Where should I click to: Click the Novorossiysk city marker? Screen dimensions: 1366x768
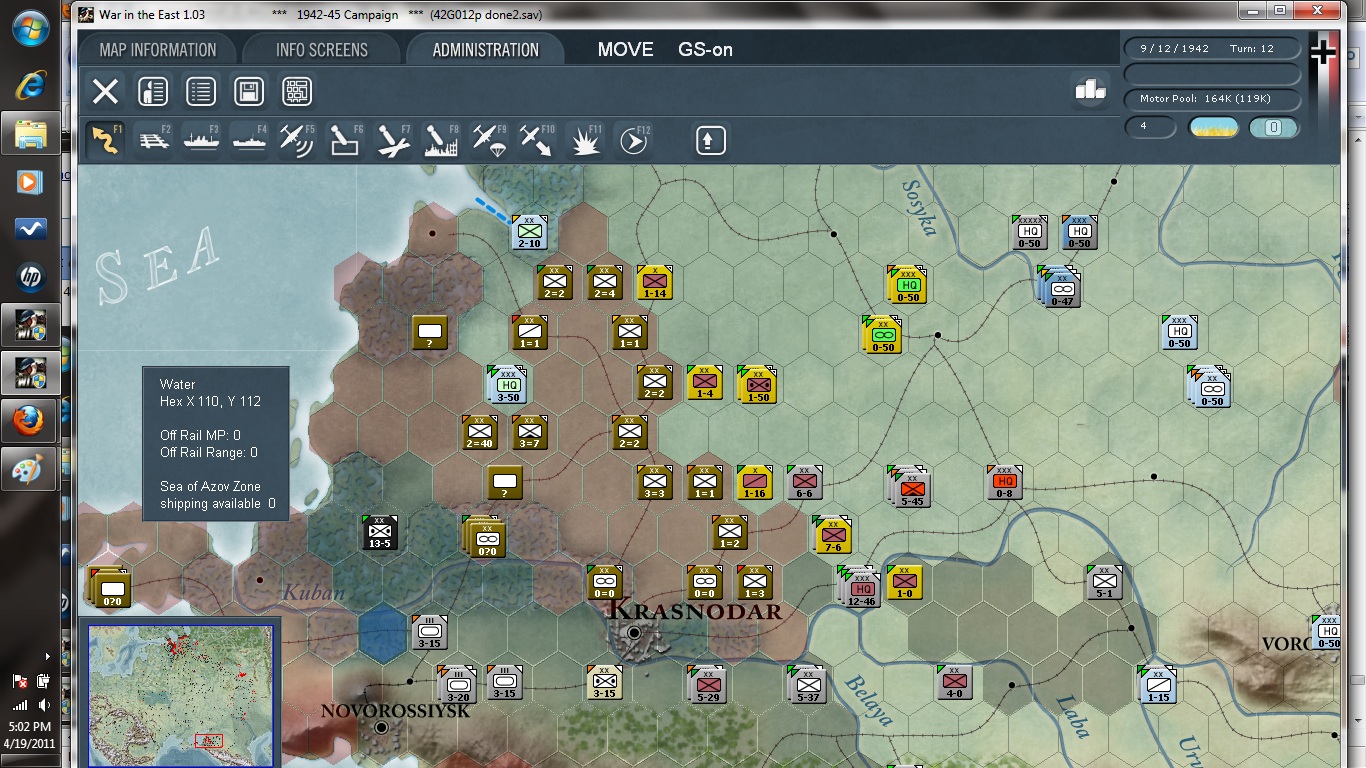point(381,727)
